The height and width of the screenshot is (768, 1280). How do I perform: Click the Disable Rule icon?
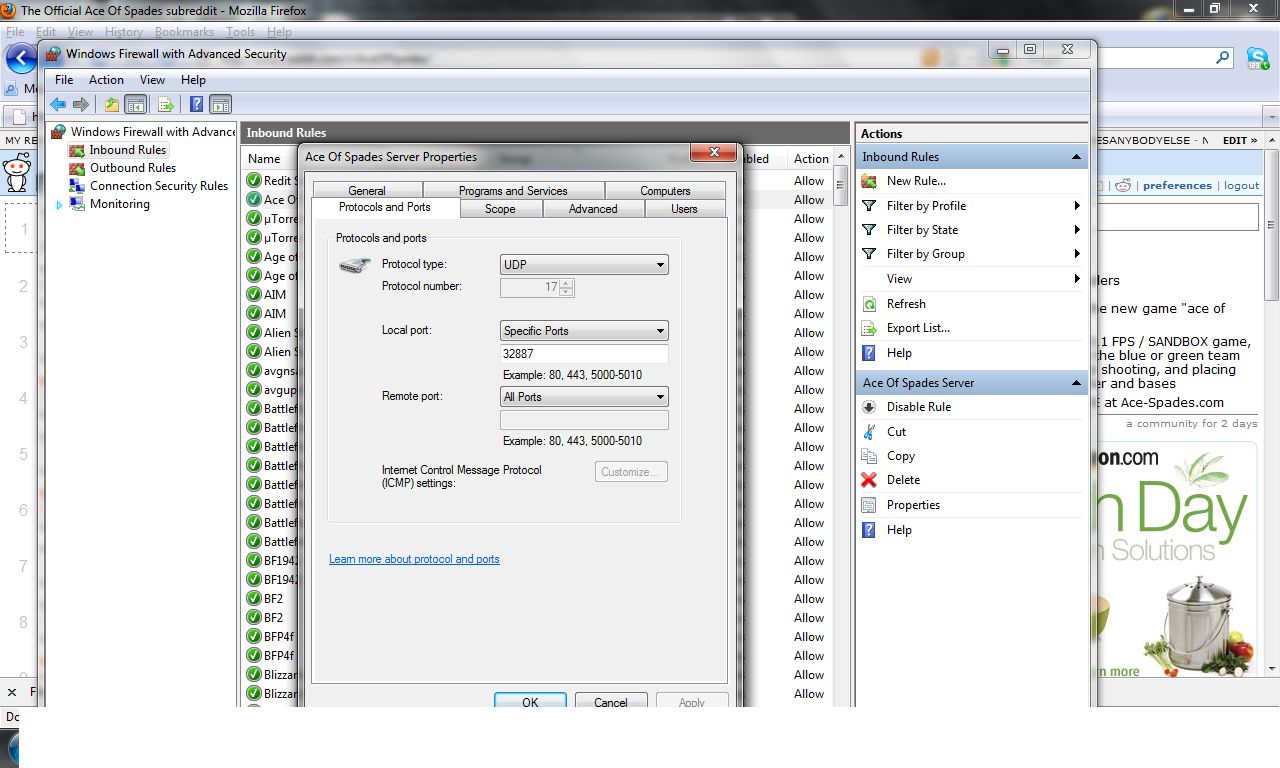(869, 407)
